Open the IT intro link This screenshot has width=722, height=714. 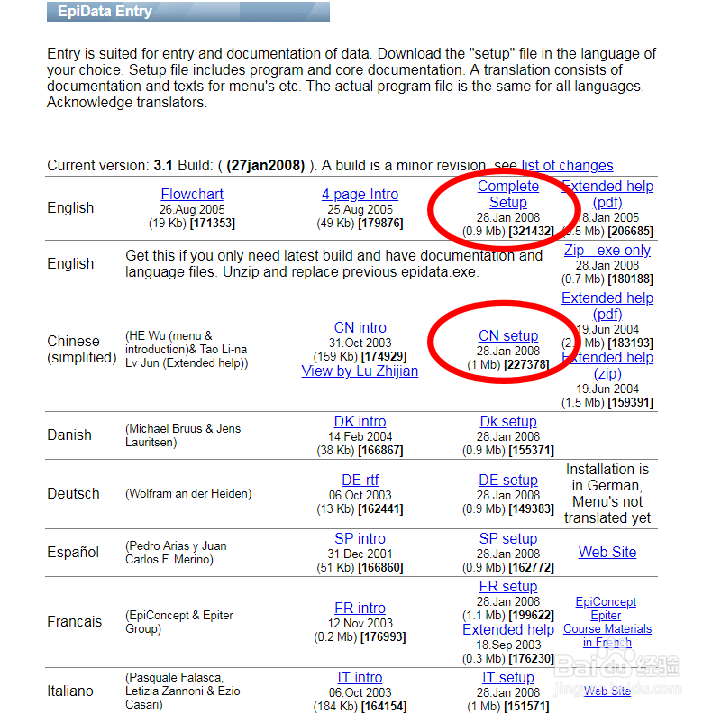click(360, 677)
